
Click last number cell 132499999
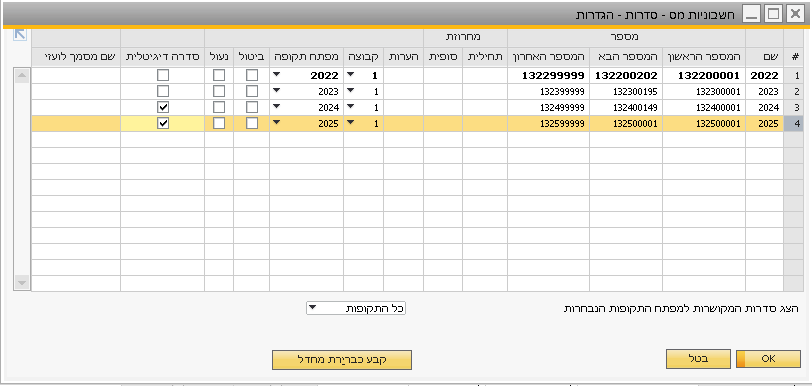(x=548, y=107)
